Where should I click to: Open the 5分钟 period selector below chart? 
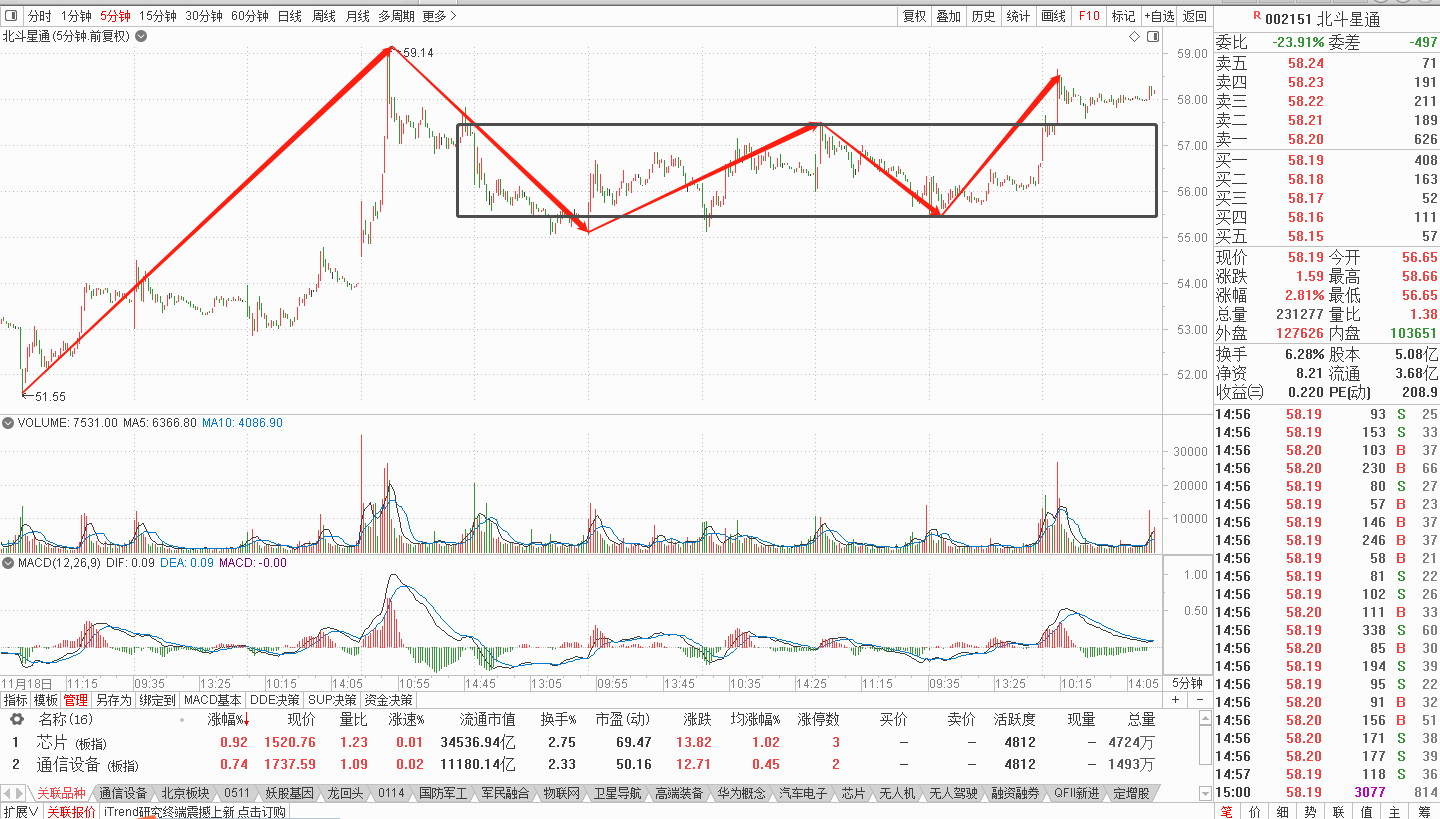(1187, 683)
